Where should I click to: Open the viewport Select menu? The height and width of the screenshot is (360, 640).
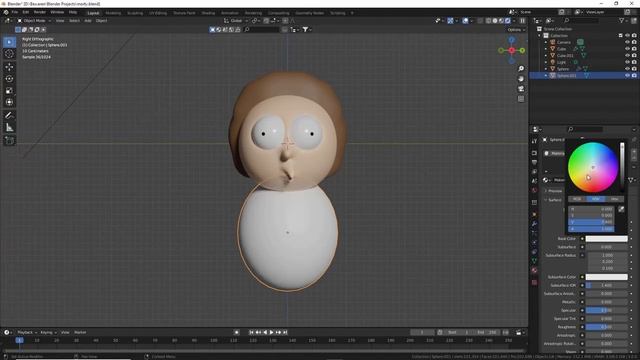pos(74,20)
